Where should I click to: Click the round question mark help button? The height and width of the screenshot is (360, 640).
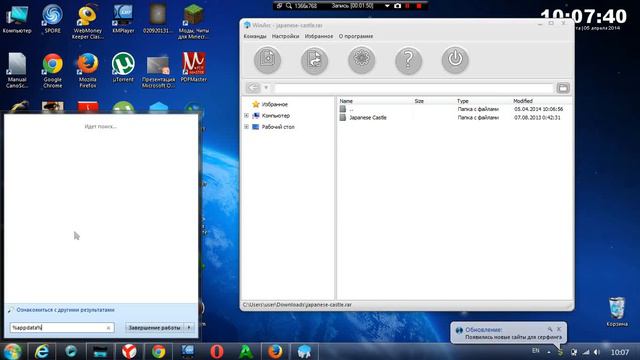408,60
